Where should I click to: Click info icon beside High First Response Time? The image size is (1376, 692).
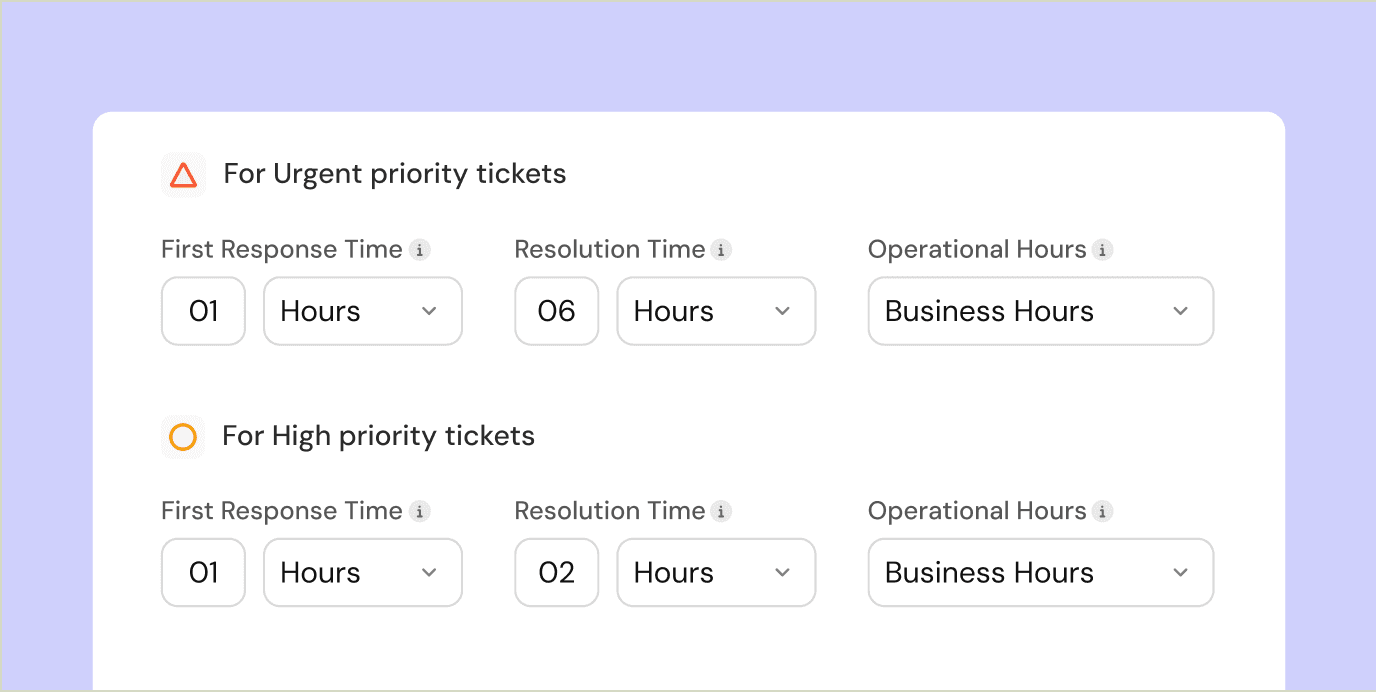(421, 512)
